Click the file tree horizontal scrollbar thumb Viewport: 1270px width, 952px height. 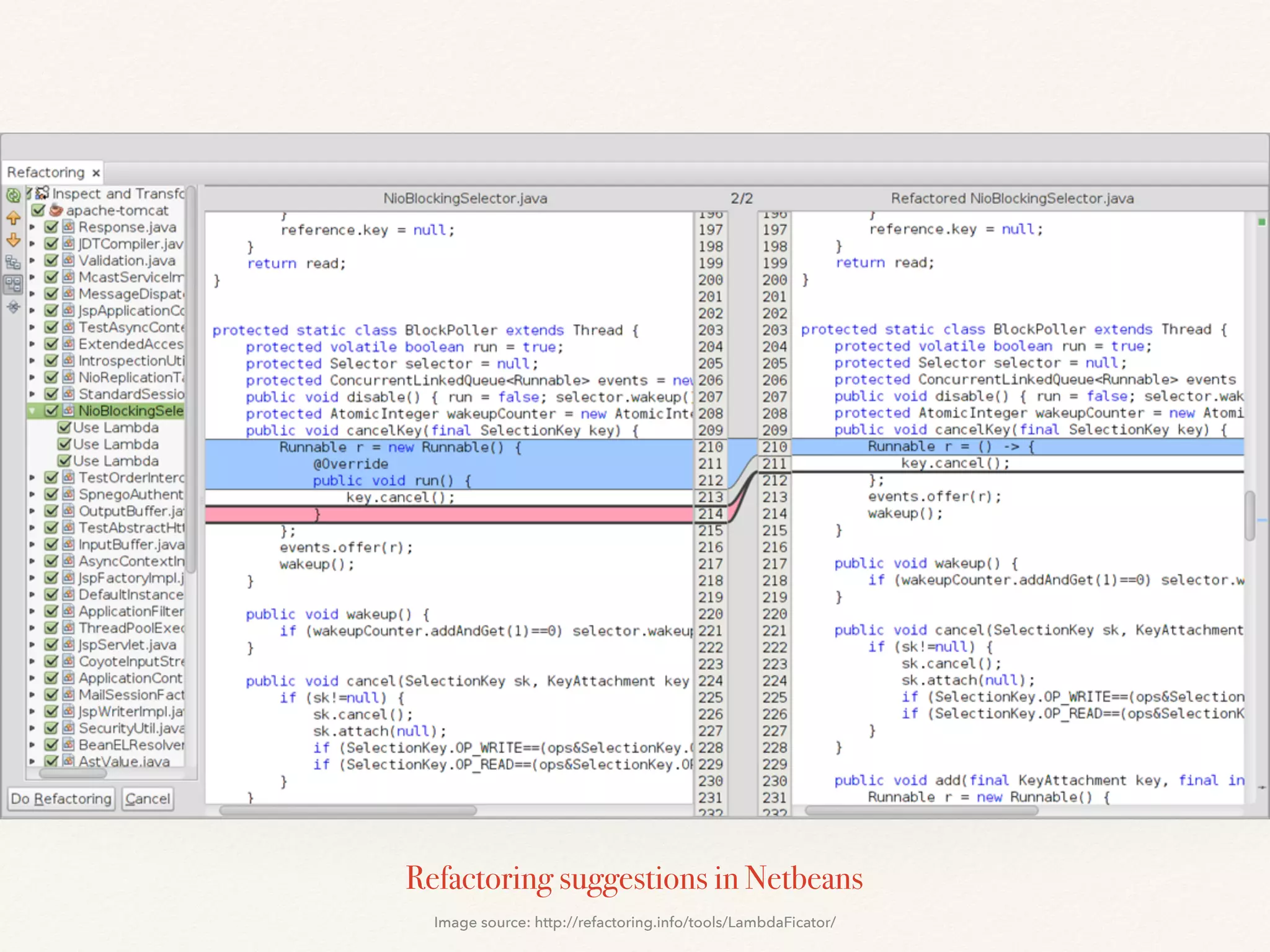coord(73,773)
